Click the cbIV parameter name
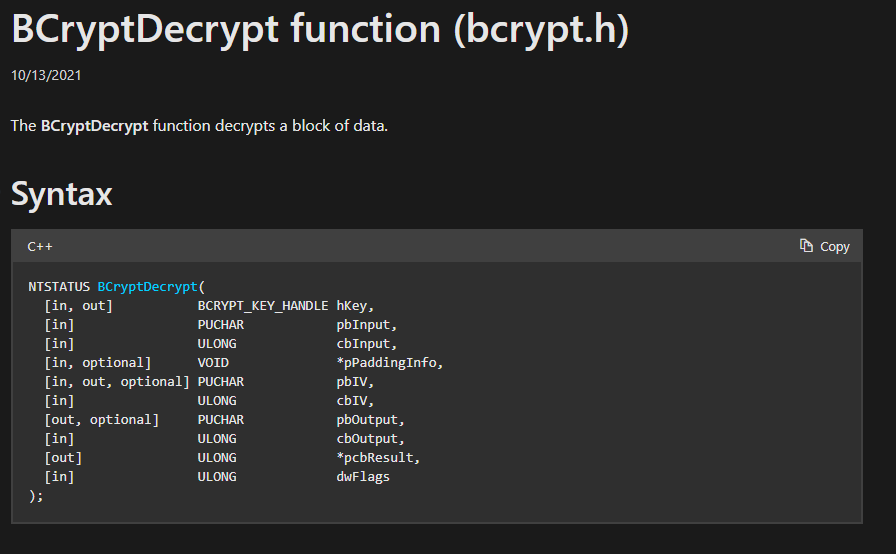This screenshot has width=896, height=554. [355, 401]
